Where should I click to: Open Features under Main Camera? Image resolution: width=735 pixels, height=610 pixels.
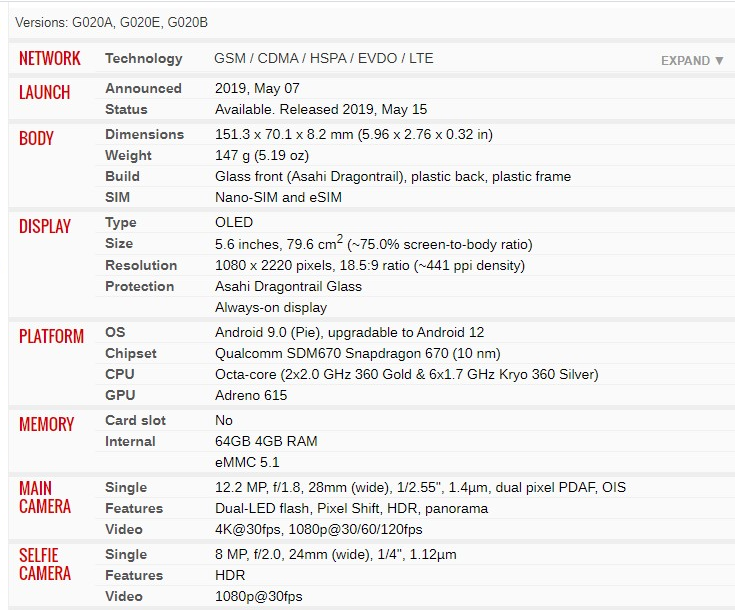click(134, 508)
